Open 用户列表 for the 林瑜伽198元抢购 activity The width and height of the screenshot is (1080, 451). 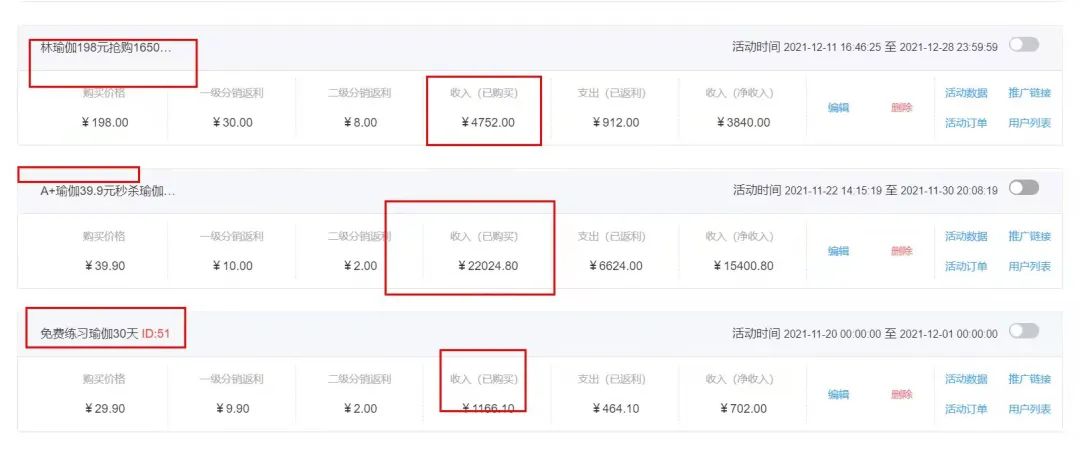pos(1029,123)
